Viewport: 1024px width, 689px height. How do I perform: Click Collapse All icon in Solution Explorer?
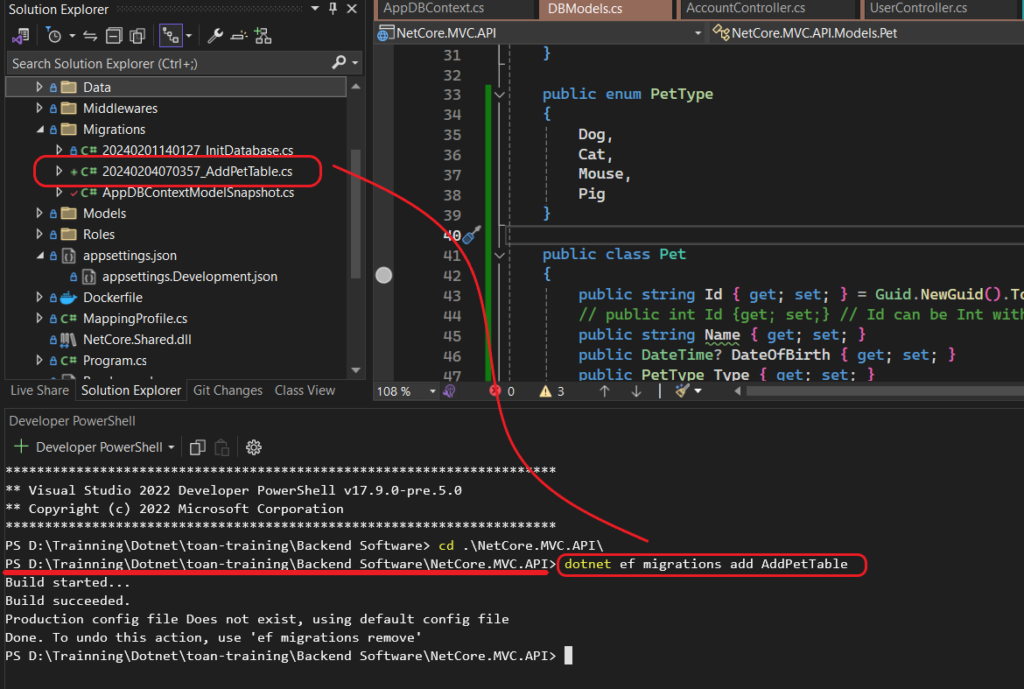(113, 36)
